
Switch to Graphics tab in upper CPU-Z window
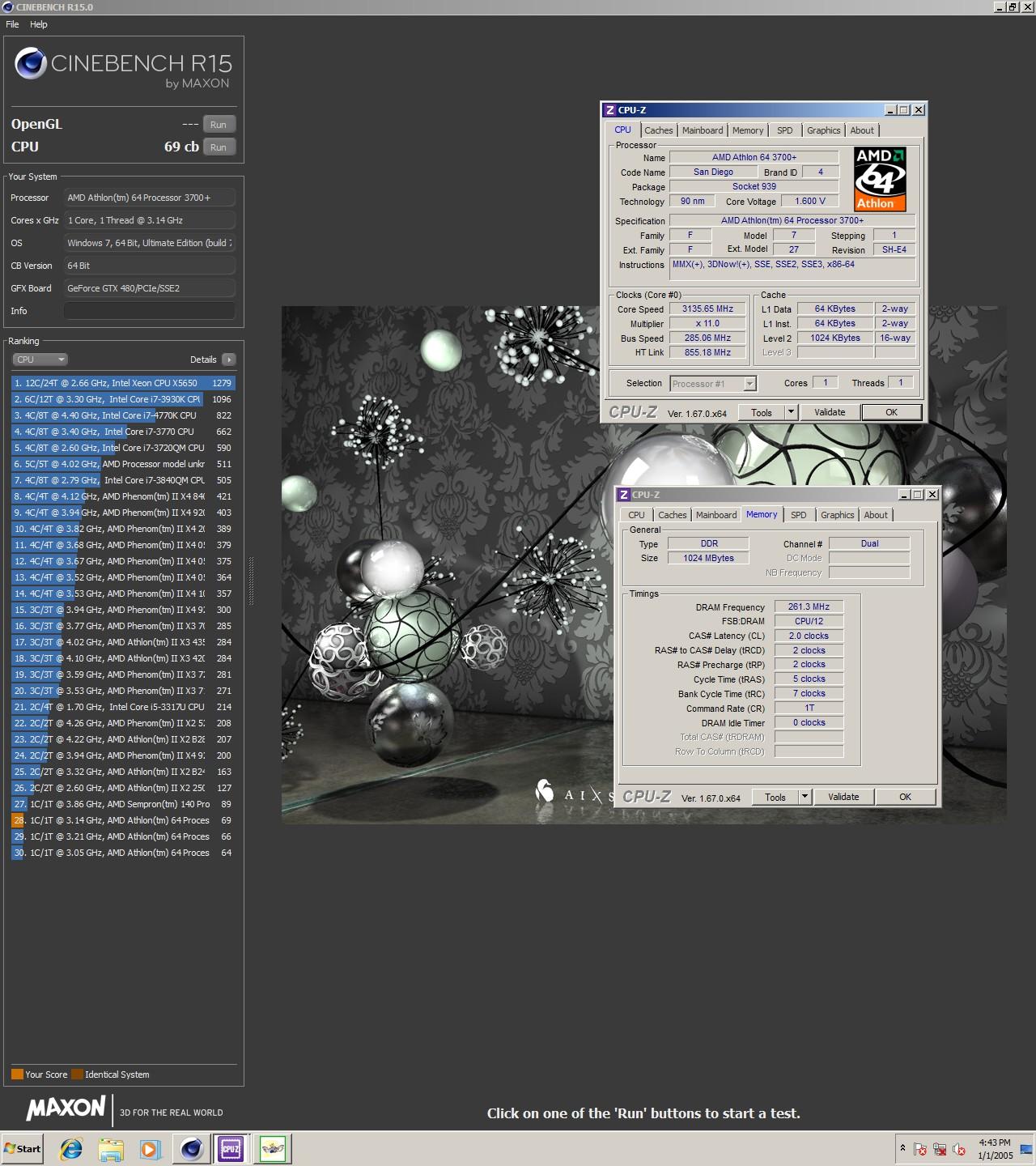824,130
